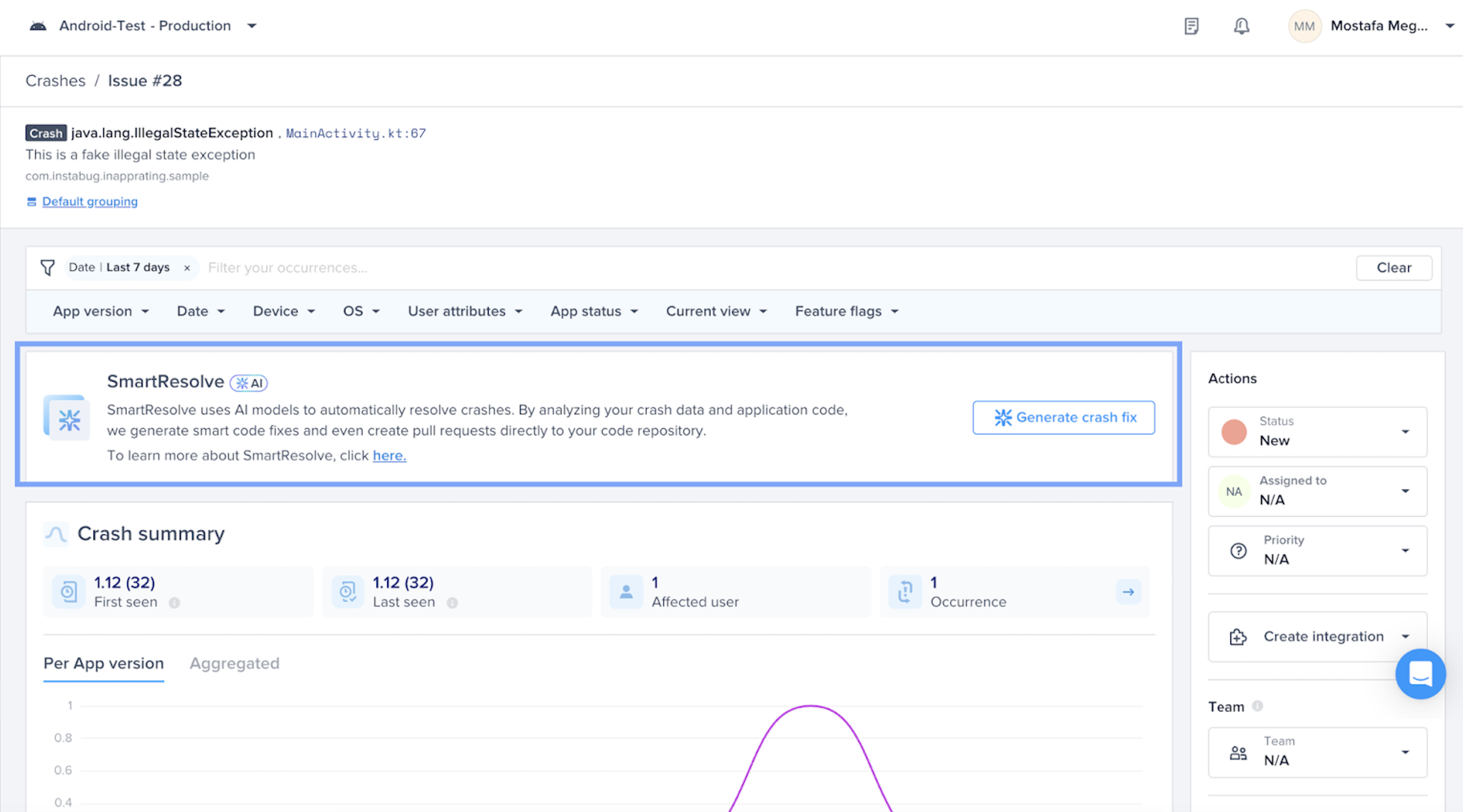Open the changelog document icon

(1192, 26)
